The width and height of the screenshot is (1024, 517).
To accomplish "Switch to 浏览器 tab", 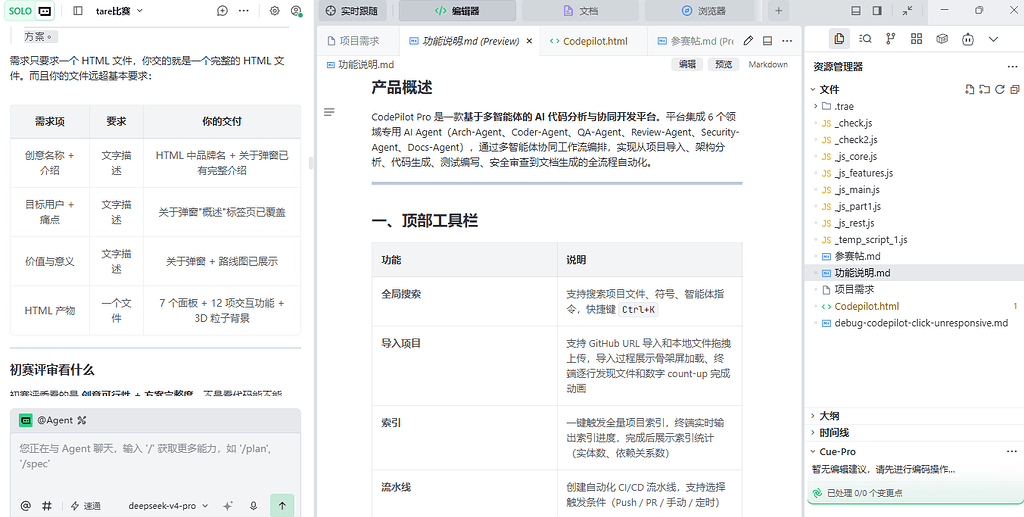I will click(703, 10).
